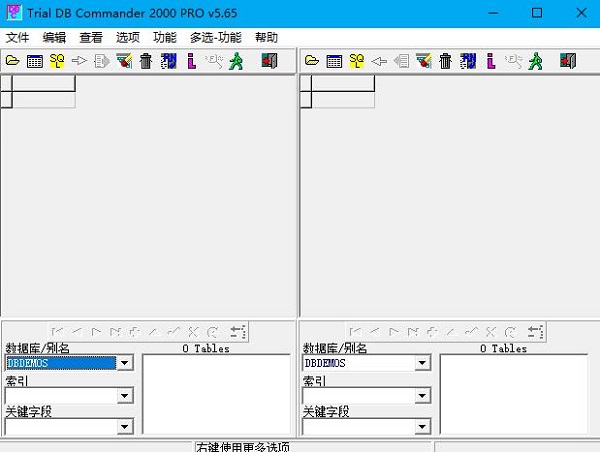
Task: Open folder icon in left panel toolbar
Action: click(x=13, y=61)
